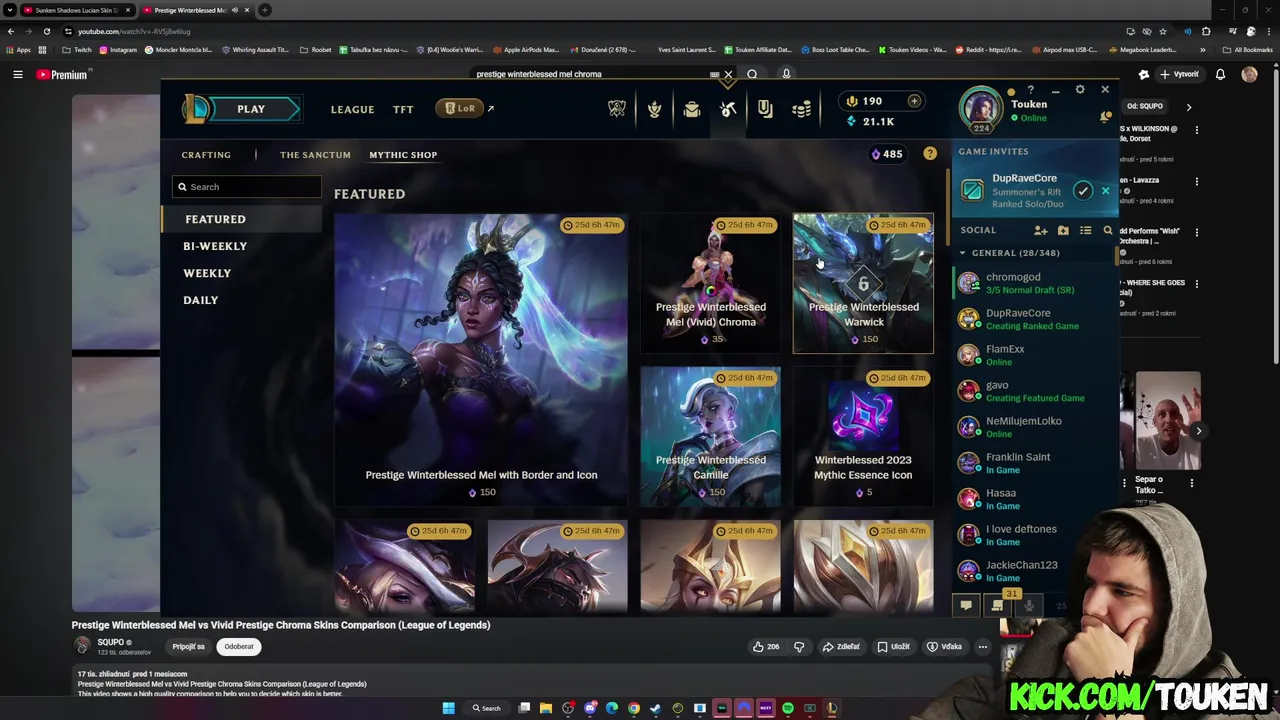Click chromogod in friends list
This screenshot has width=1280, height=720.
pos(1034,283)
